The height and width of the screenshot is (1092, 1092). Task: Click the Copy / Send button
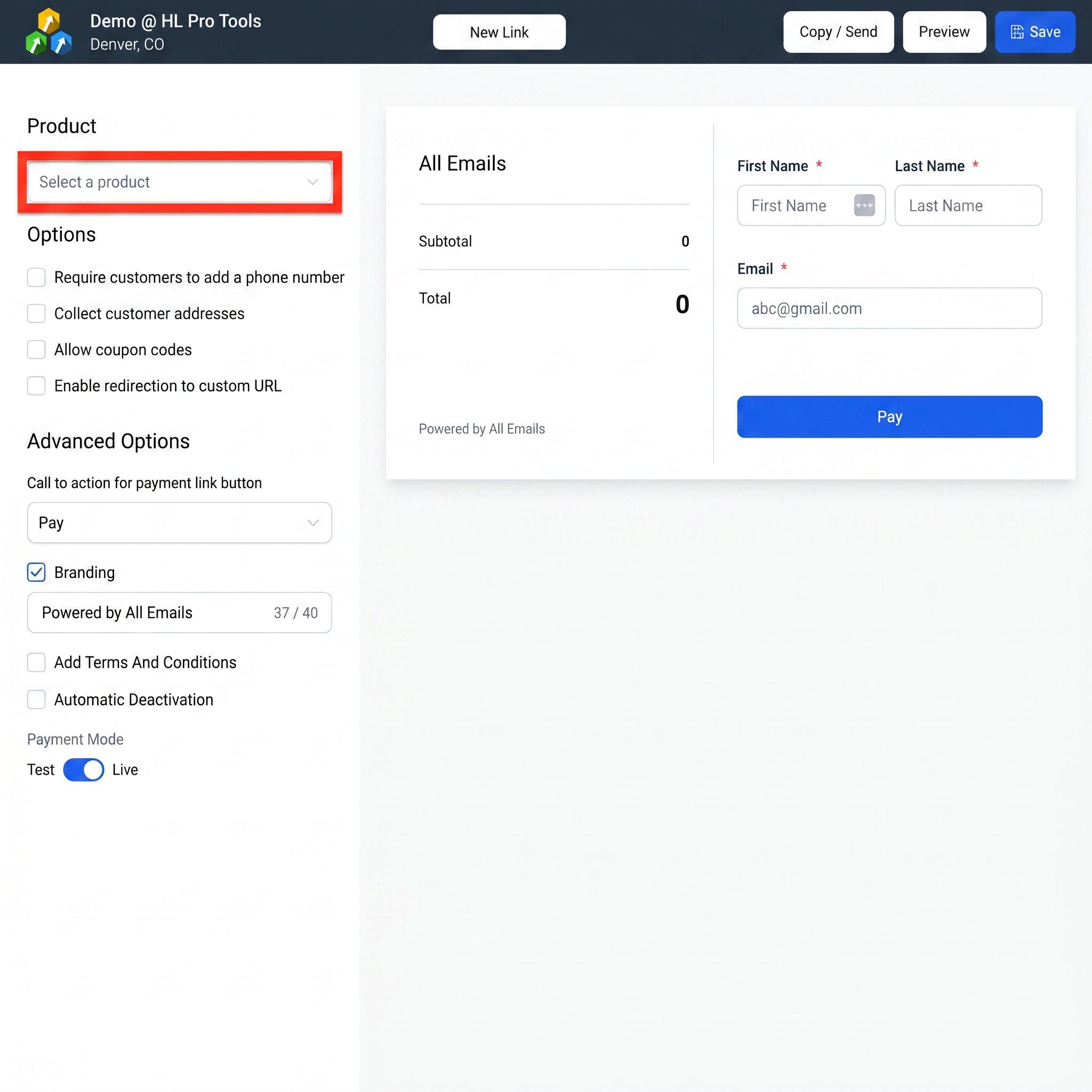[x=838, y=31]
